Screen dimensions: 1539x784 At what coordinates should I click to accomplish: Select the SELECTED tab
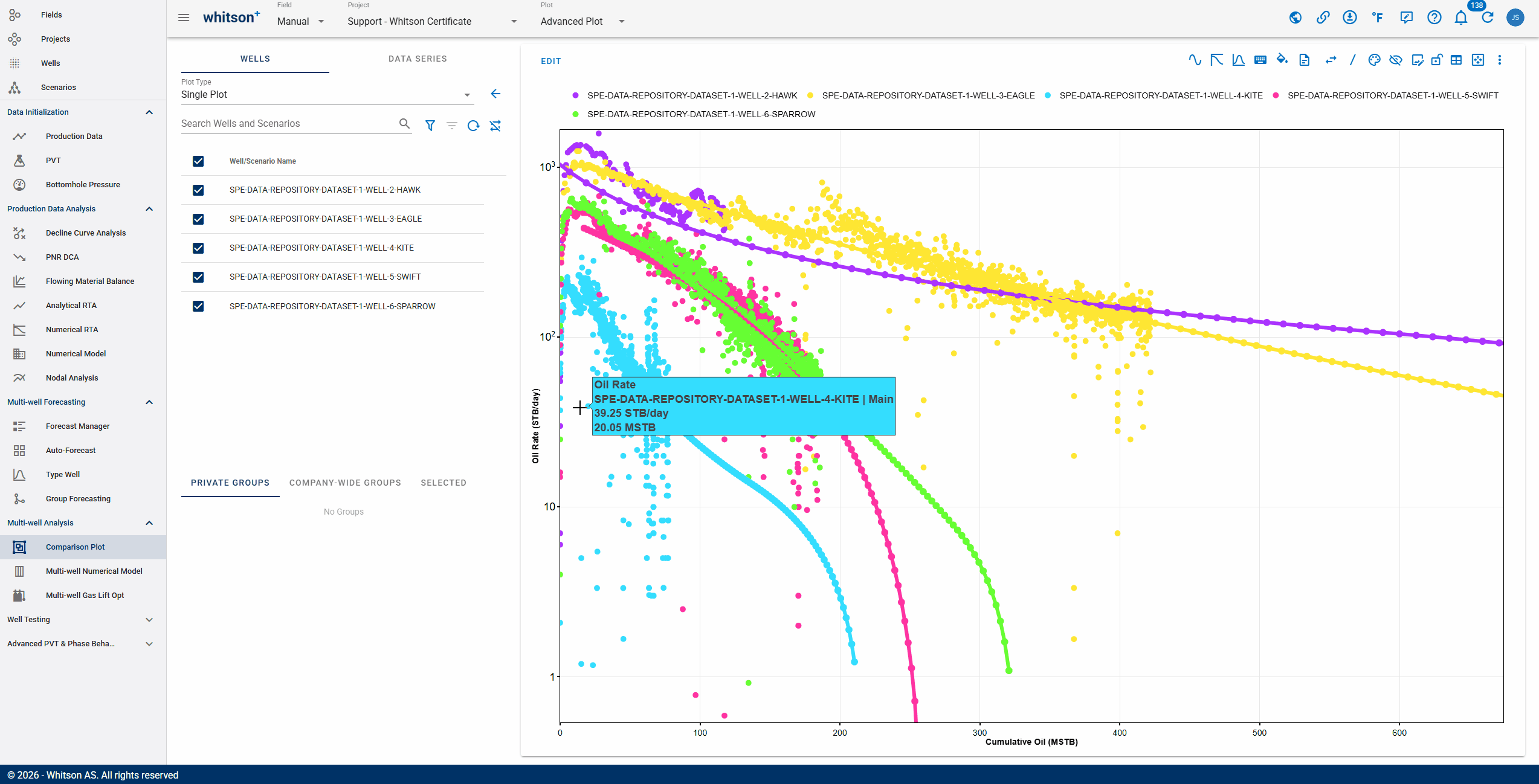pos(444,483)
